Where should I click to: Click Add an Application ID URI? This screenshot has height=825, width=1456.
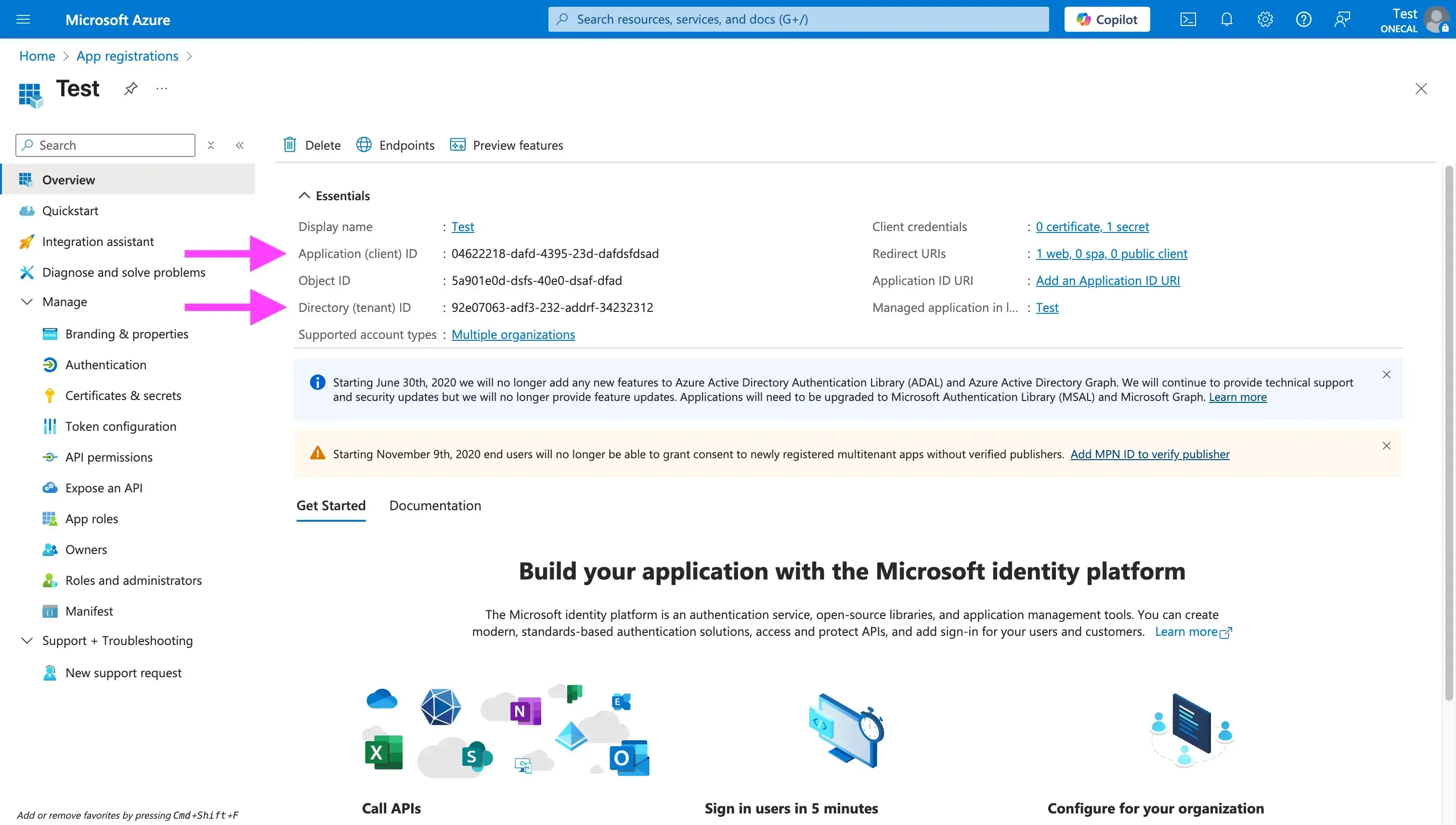(x=1107, y=280)
